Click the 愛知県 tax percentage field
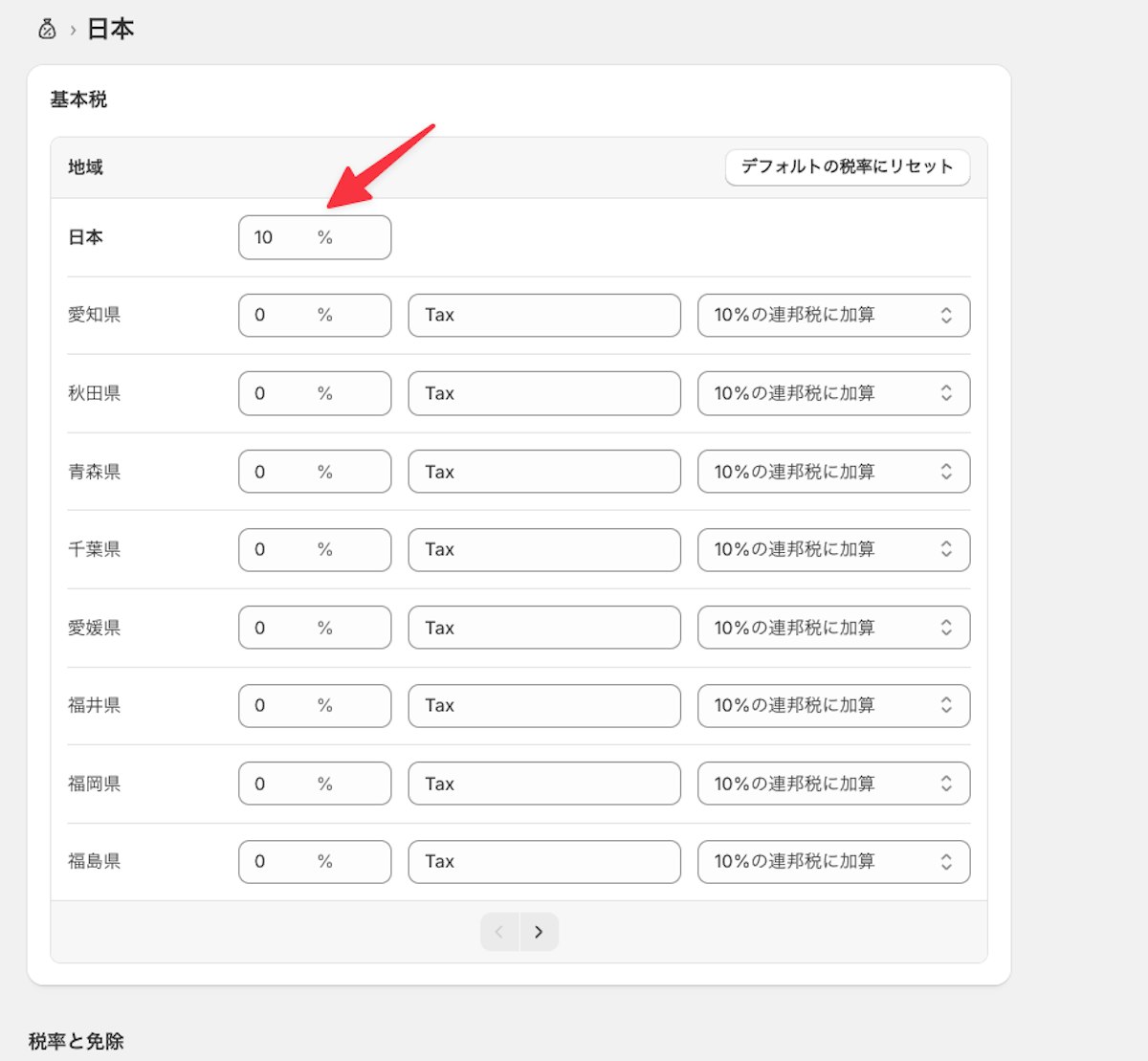The image size is (1148, 1061). pyautogui.click(x=314, y=315)
